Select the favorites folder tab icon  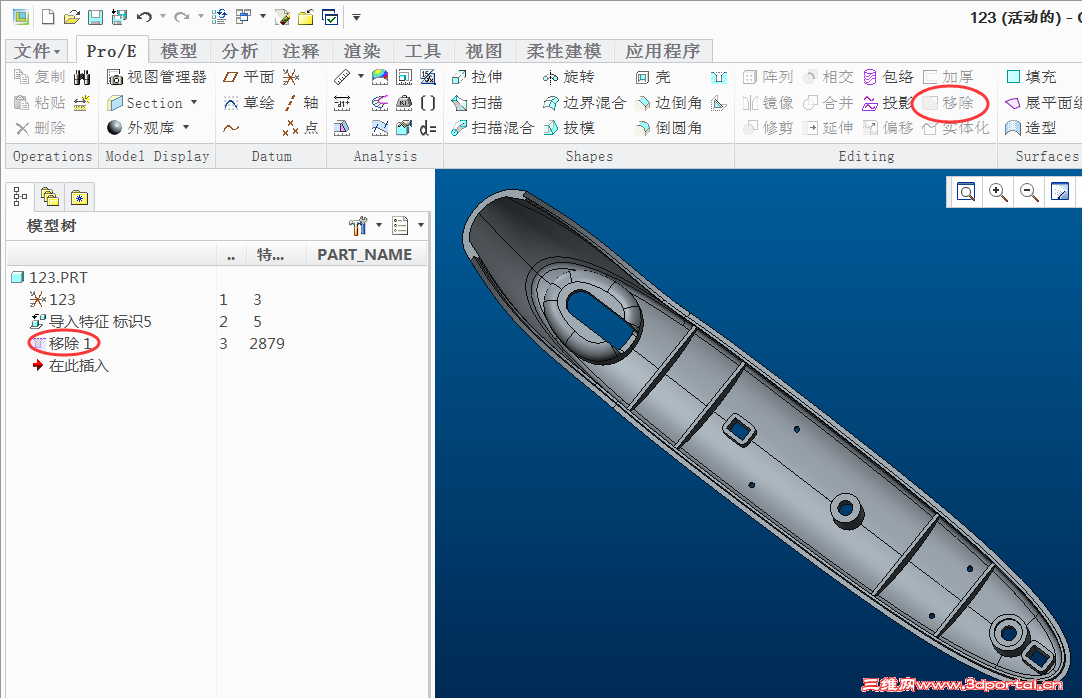[x=79, y=198]
